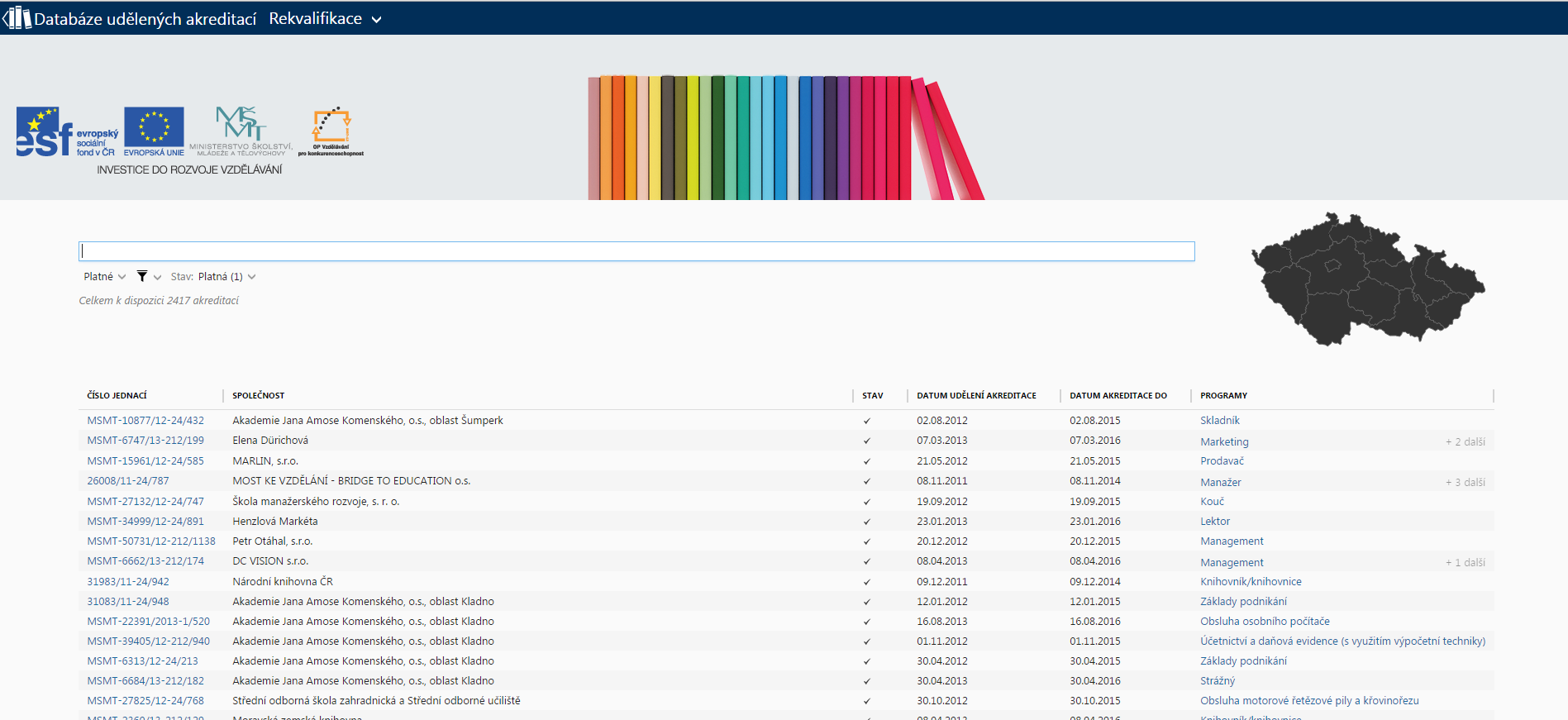Click the status checkmark for Elena Dürichová

click(x=867, y=441)
